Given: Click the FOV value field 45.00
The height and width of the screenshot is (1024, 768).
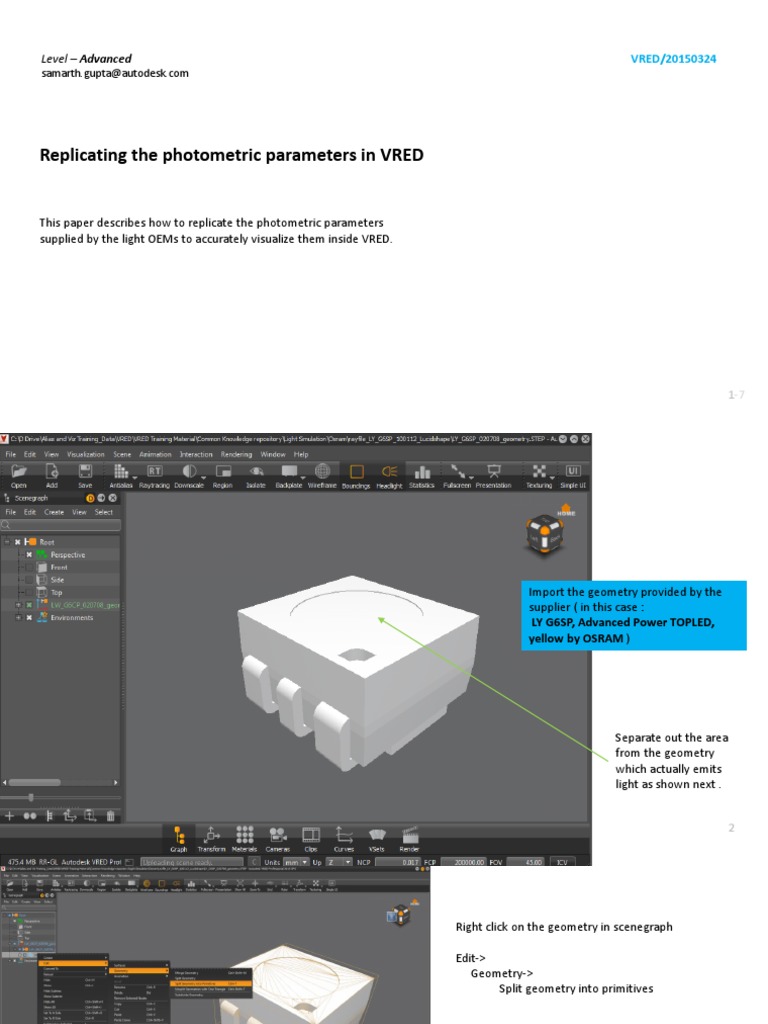Looking at the screenshot, I should point(526,862).
